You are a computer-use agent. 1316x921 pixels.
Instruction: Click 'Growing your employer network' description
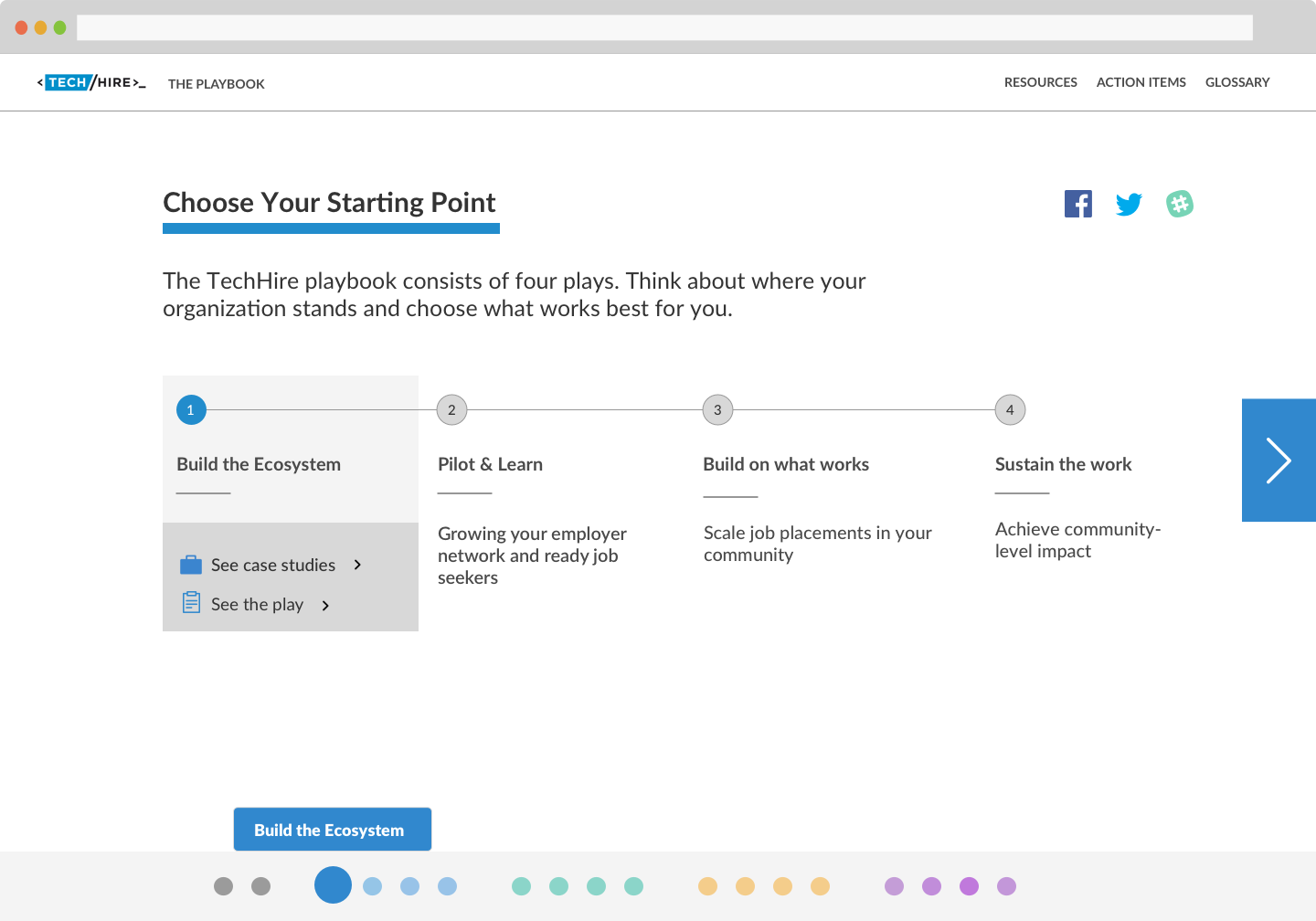532,556
